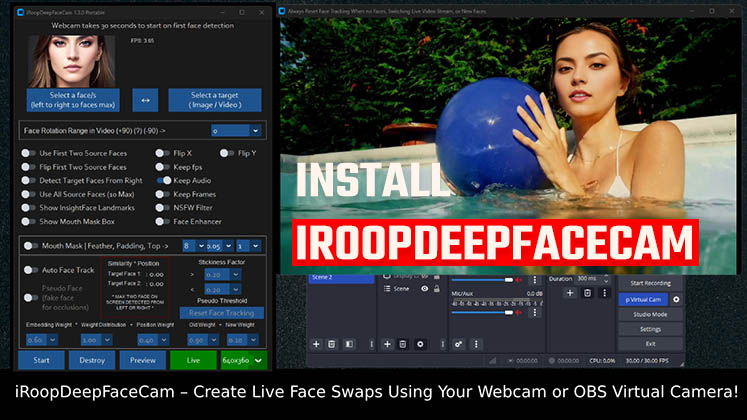Screen dimensions: 747x420
Task: Select Scene 2 in Scenes list
Action: [x=341, y=278]
